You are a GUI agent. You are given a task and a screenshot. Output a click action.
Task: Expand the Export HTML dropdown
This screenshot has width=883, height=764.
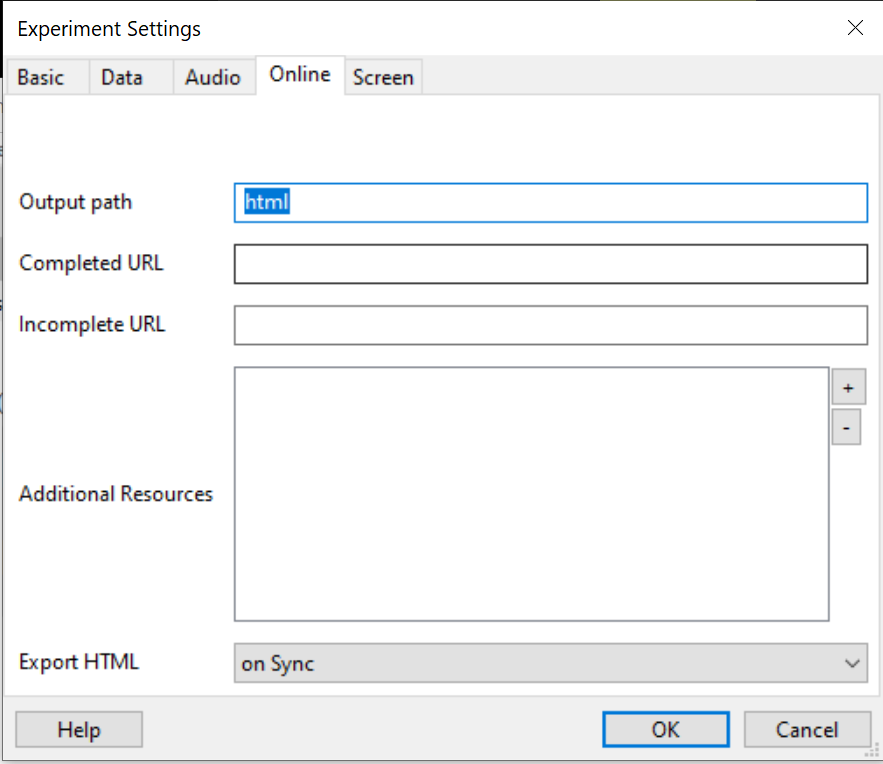[550, 663]
